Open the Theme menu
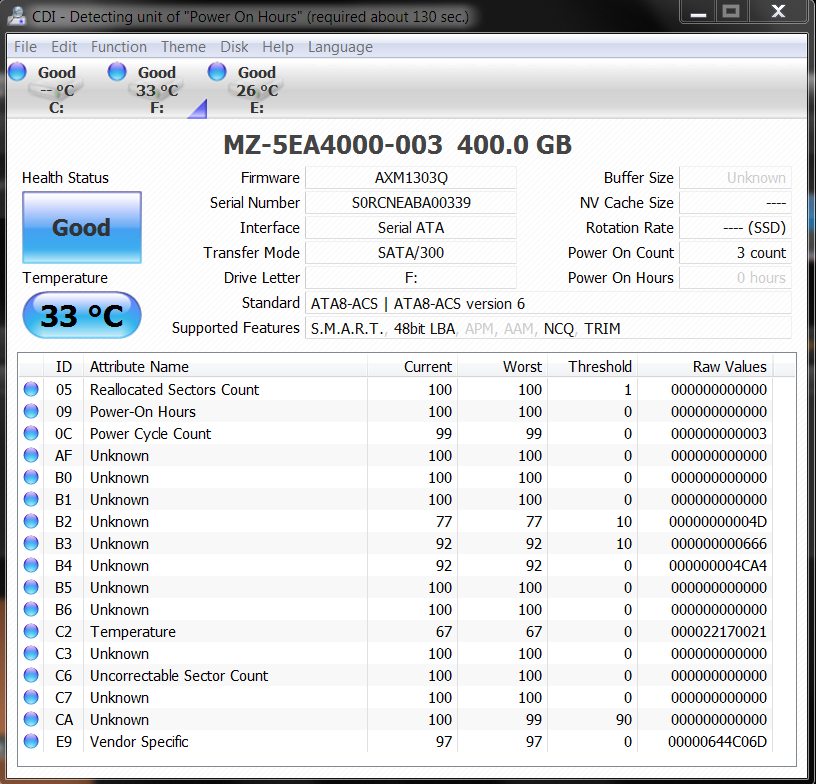The height and width of the screenshot is (784, 816). click(x=183, y=47)
